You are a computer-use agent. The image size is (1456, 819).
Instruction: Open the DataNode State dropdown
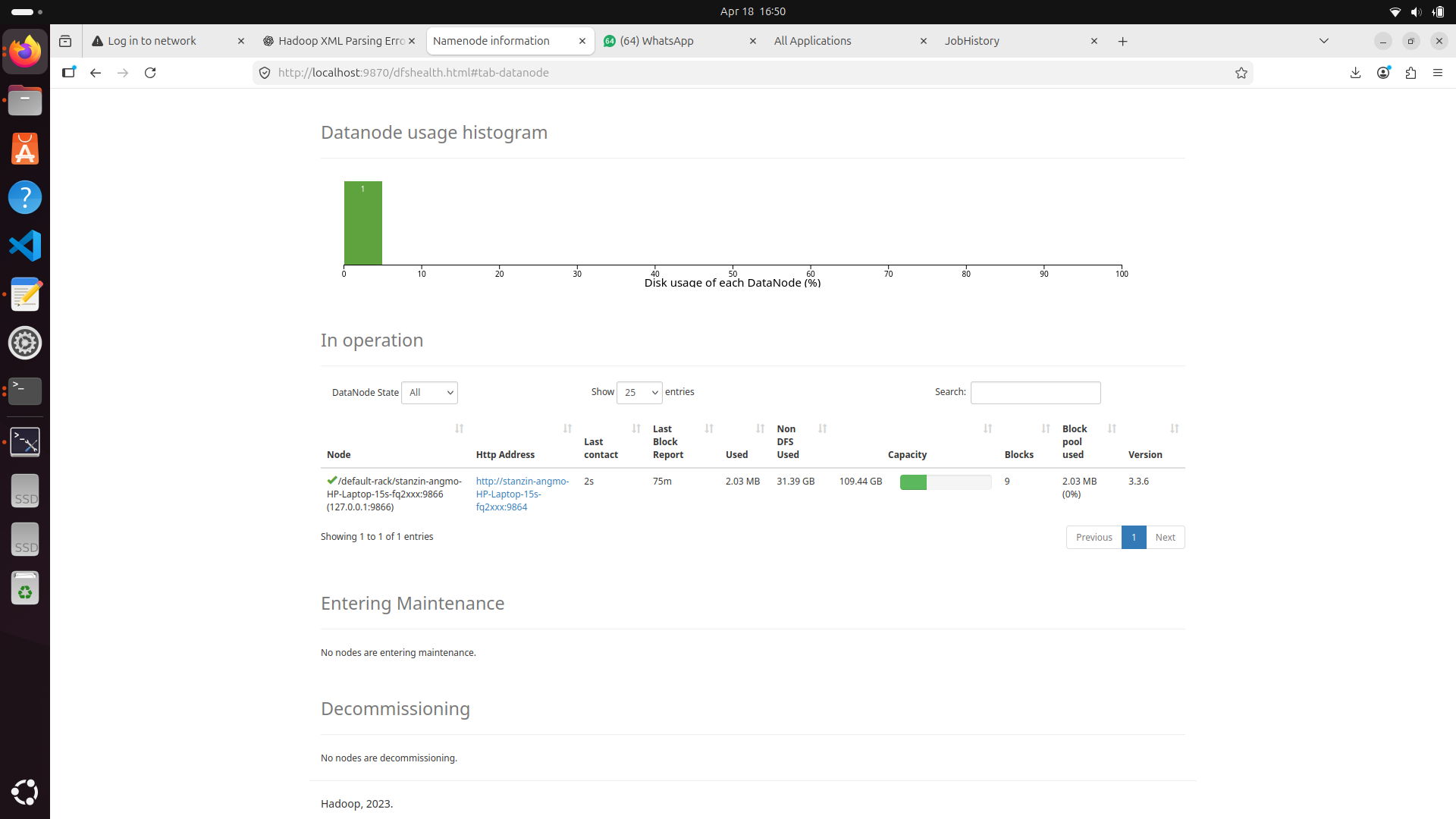(429, 392)
